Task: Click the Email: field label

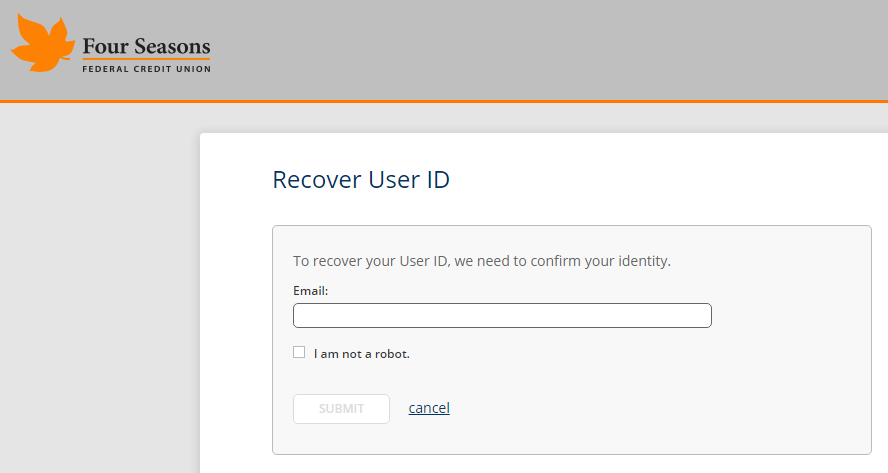Action: click(310, 291)
